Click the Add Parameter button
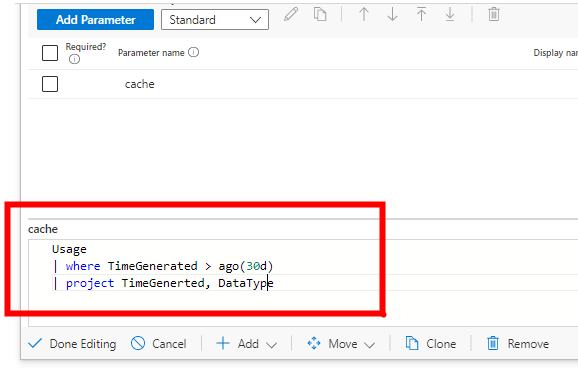This screenshot has width=578, height=373. [x=95, y=20]
